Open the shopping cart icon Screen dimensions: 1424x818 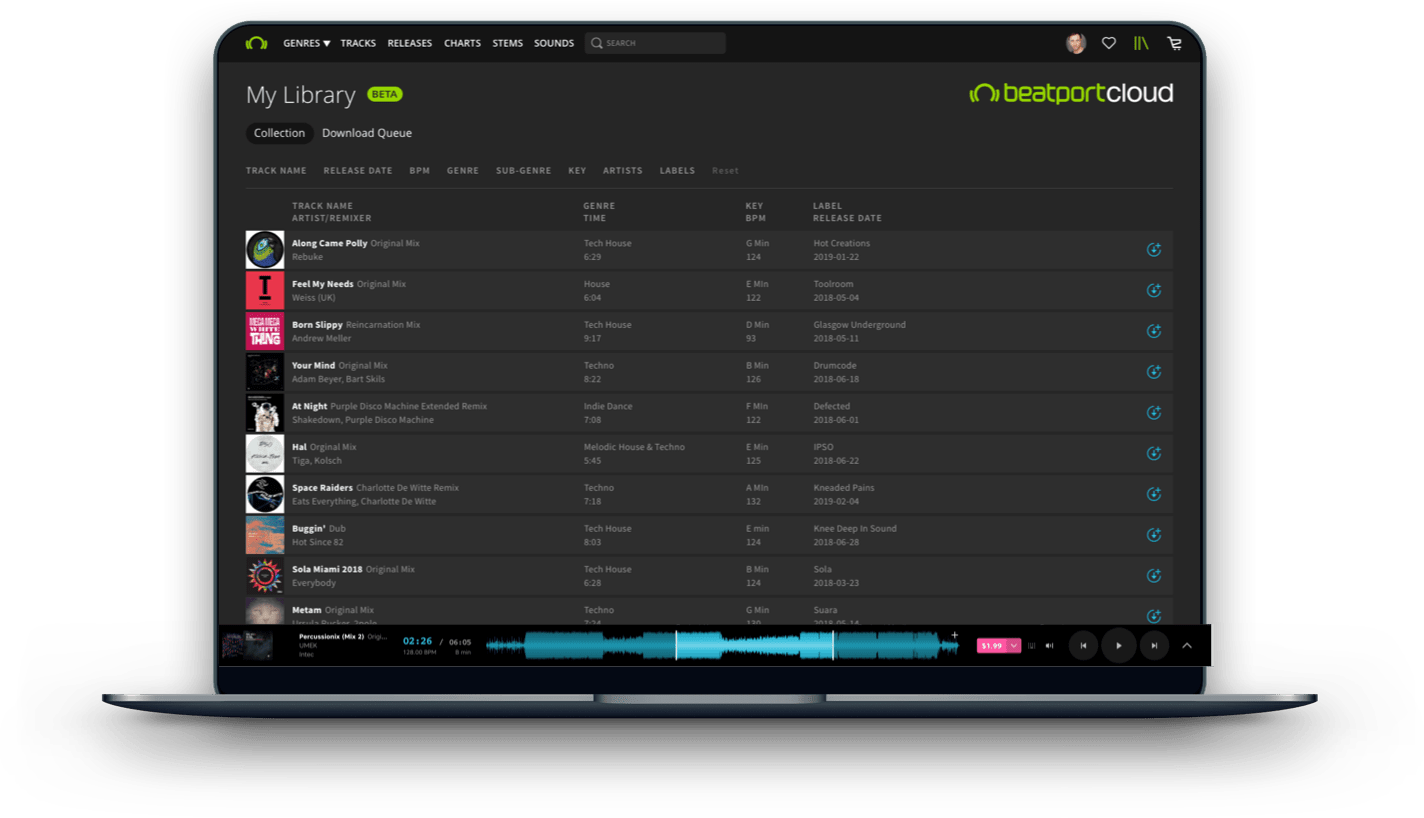(1174, 43)
